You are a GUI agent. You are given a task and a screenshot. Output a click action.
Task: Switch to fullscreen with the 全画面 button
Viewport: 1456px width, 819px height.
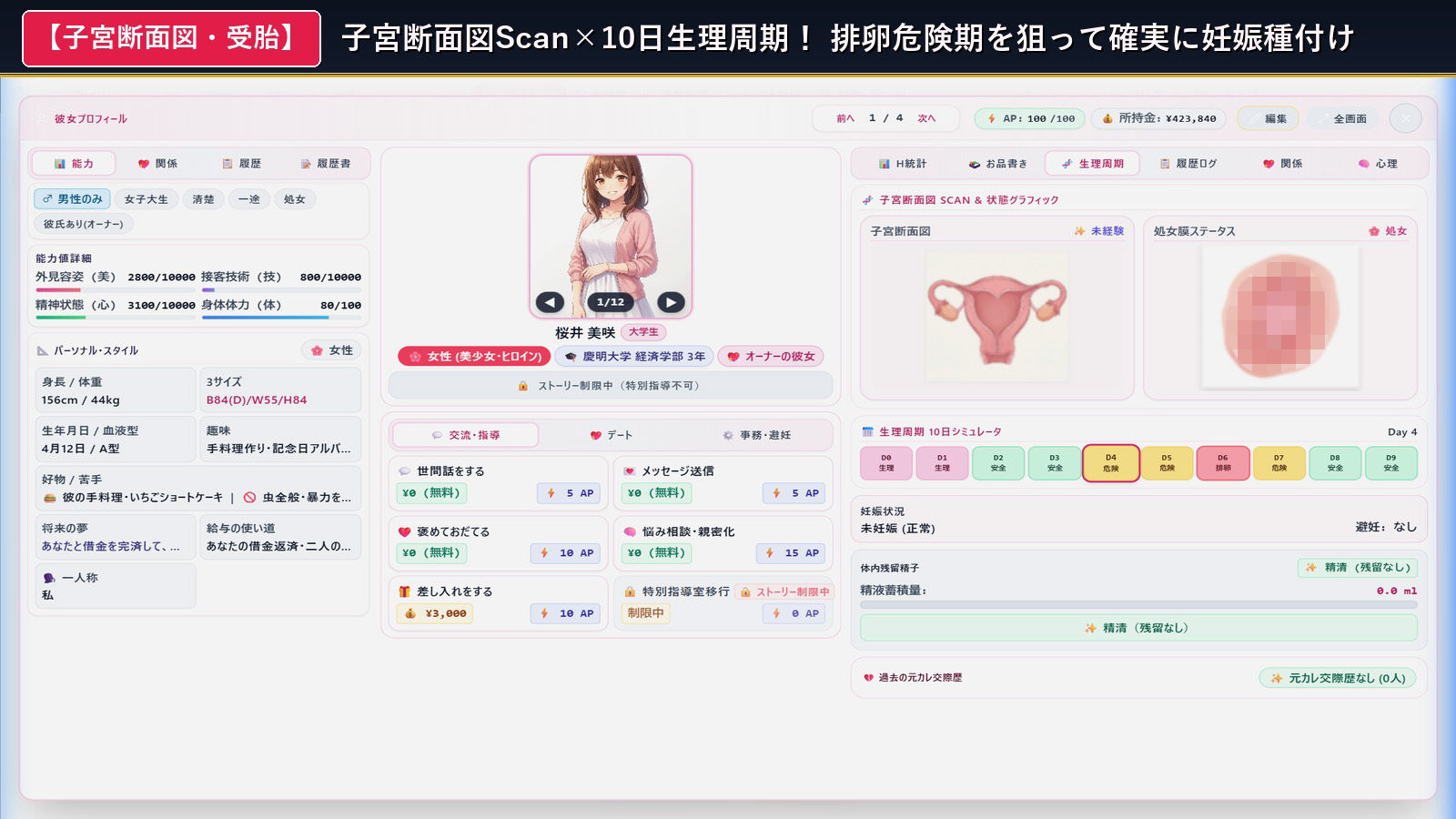(x=1342, y=118)
